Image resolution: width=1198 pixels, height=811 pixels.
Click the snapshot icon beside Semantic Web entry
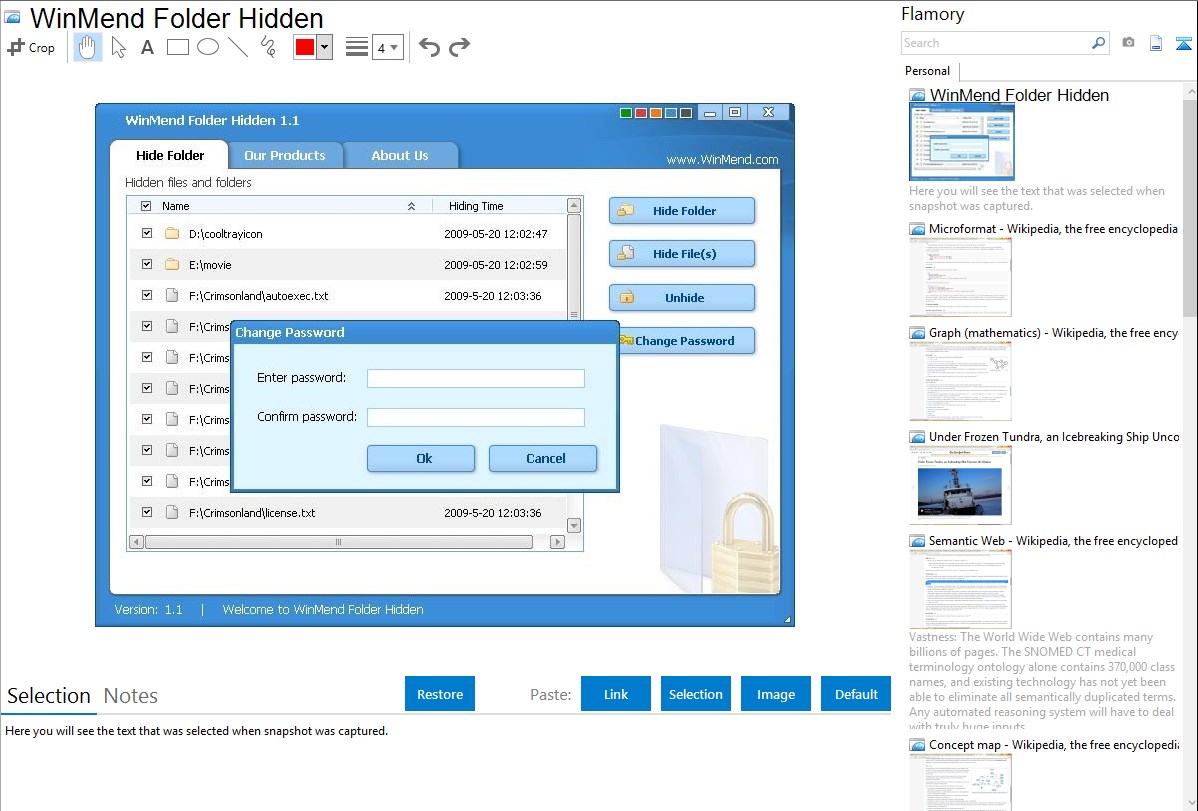[917, 541]
